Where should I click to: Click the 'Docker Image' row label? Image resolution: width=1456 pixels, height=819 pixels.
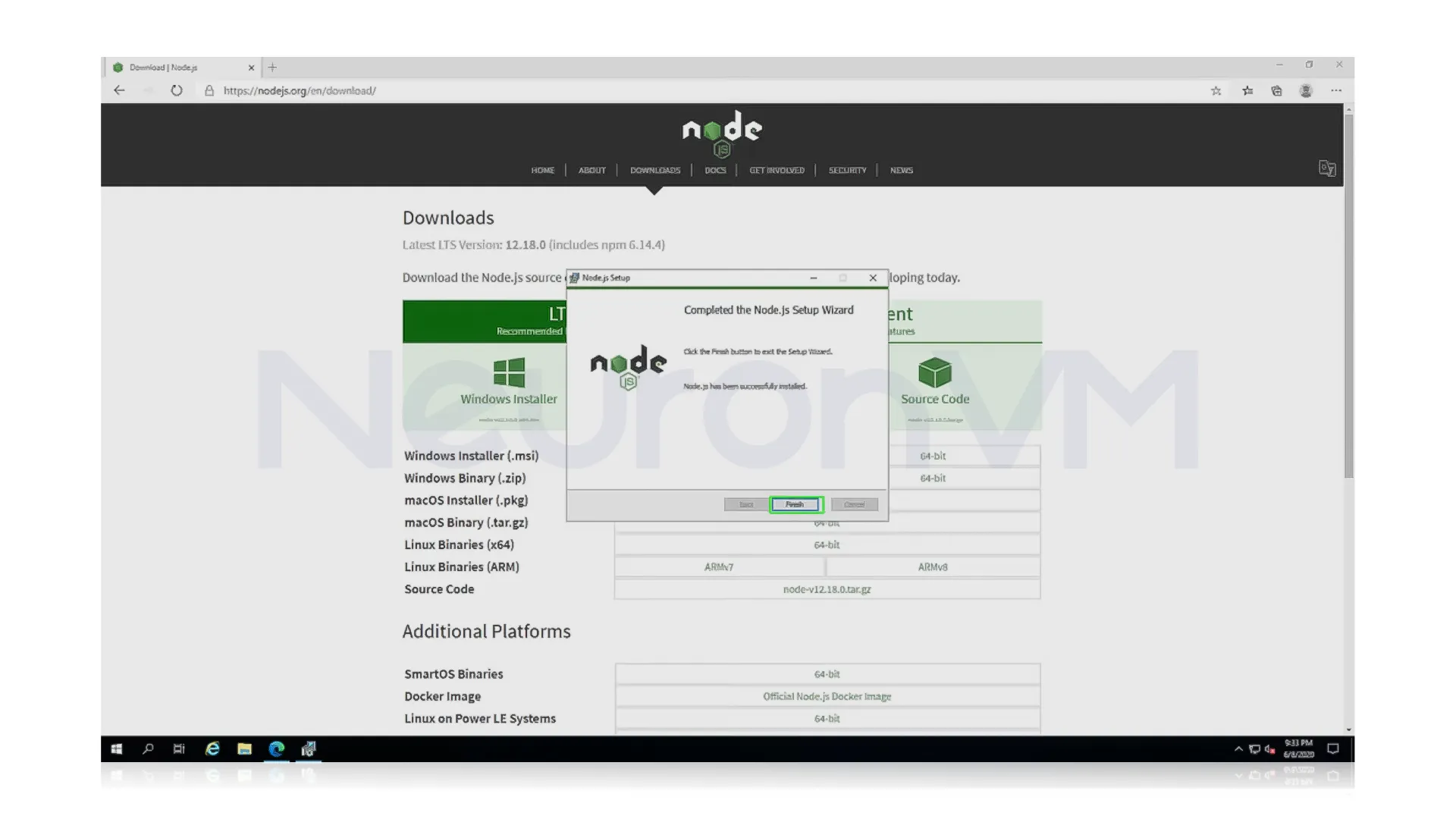point(442,696)
